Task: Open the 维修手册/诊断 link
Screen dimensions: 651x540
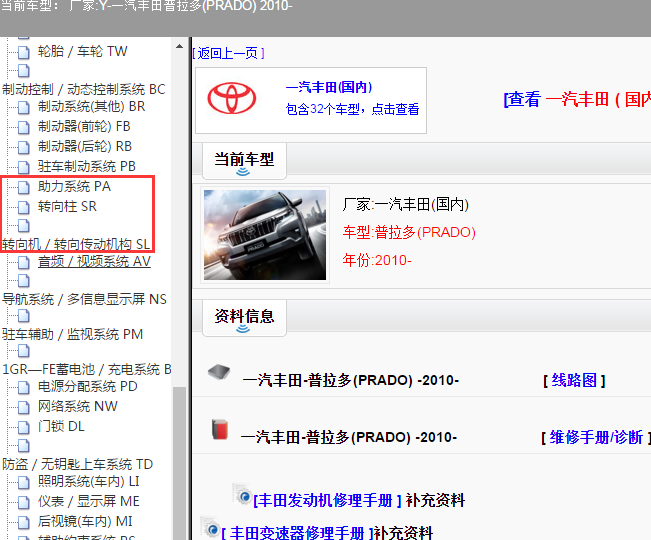Action: [596, 437]
